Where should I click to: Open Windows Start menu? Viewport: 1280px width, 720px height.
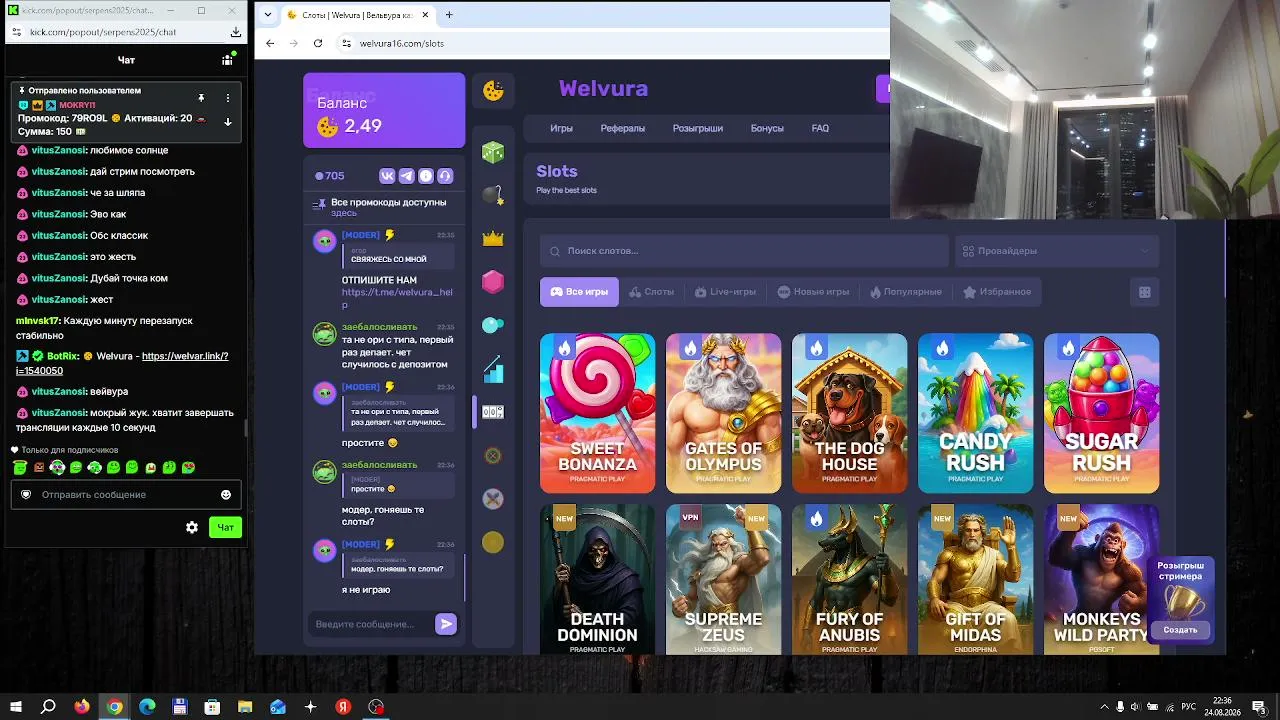(x=16, y=707)
